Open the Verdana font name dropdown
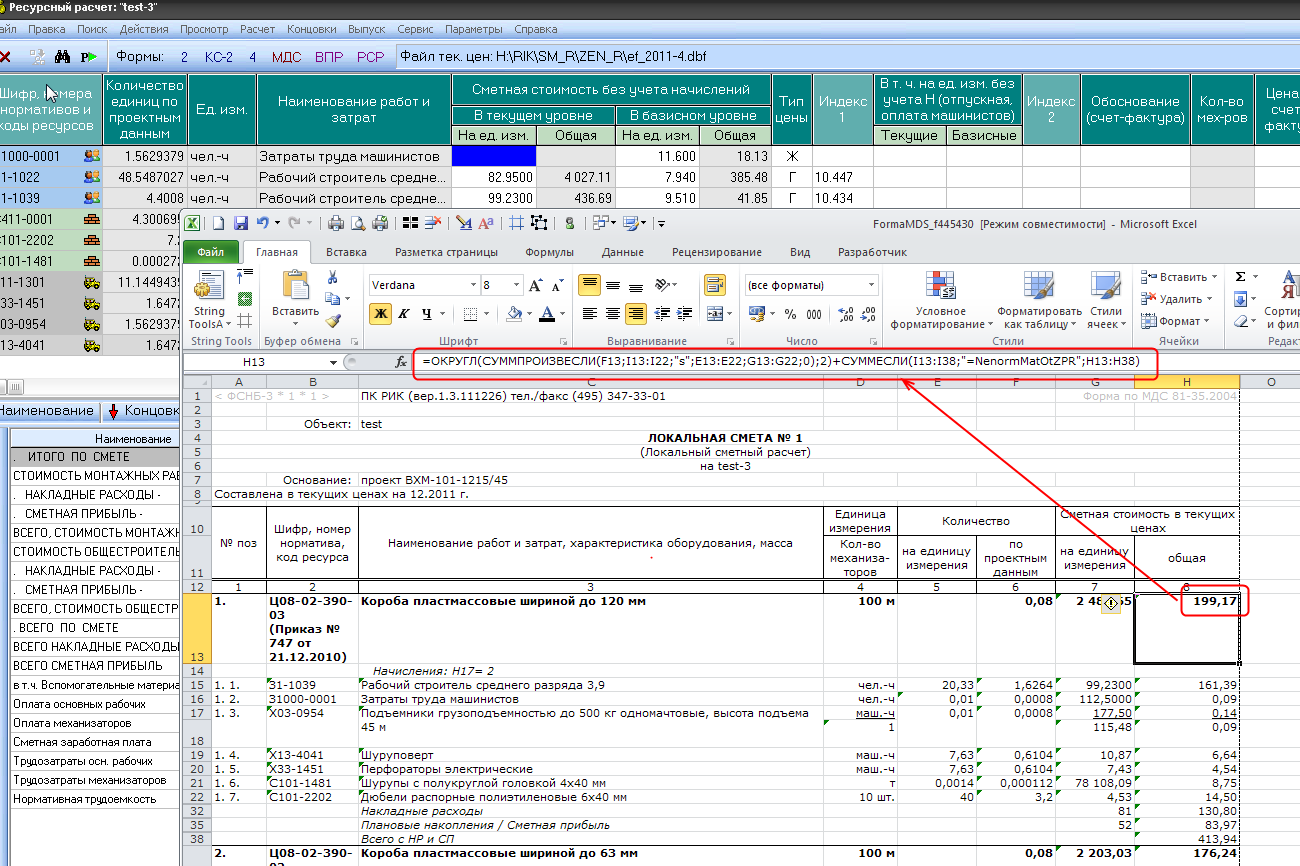1300x866 pixels. point(471,286)
